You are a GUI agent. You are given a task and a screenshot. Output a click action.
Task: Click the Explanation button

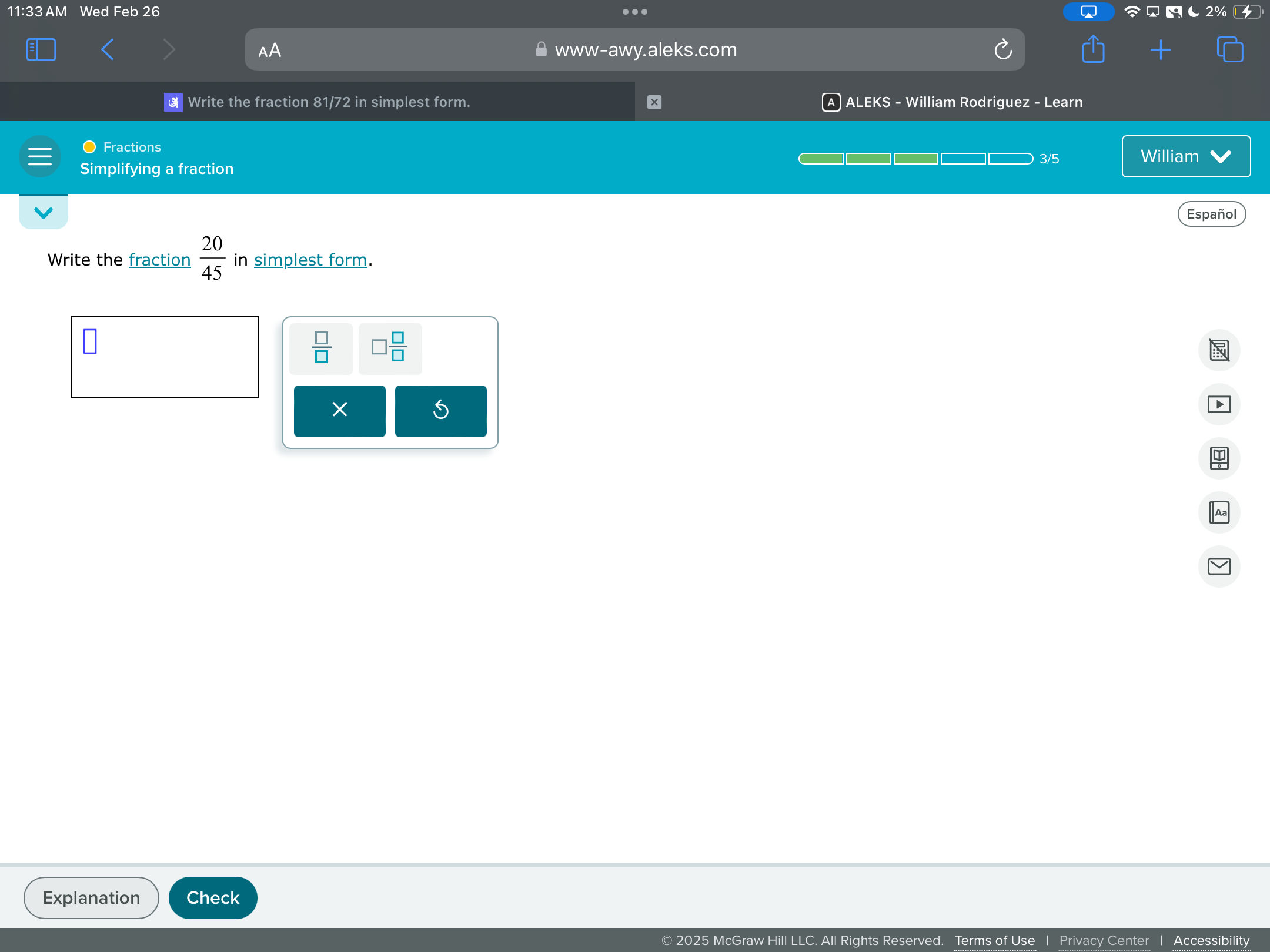91,897
